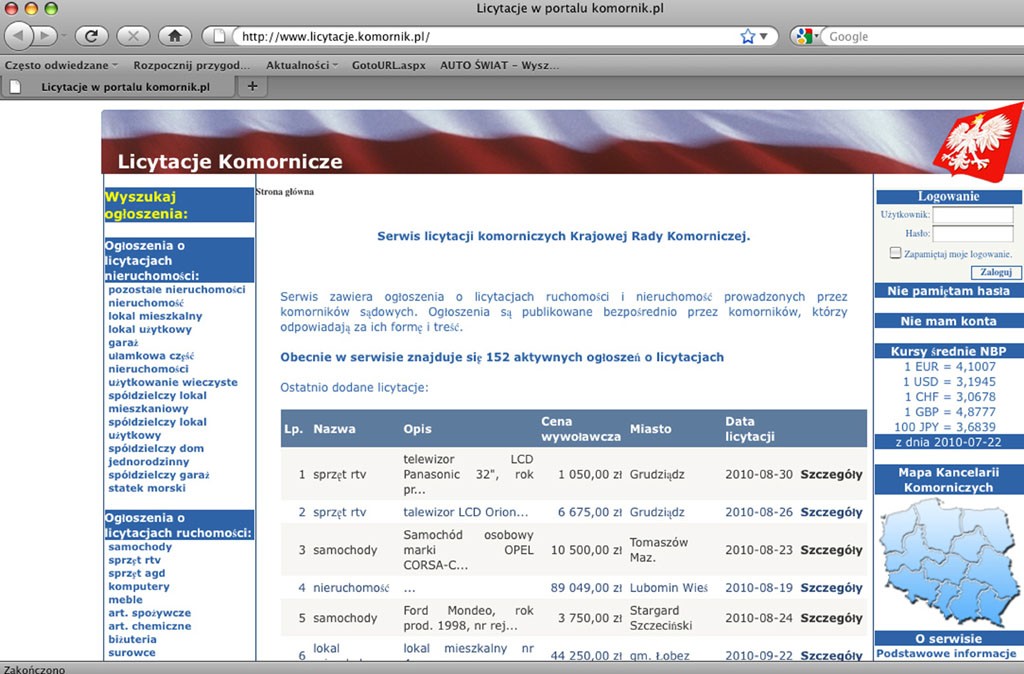
Task: Expand the 'Aktualności' bookmarks dropdown
Action: (302, 65)
